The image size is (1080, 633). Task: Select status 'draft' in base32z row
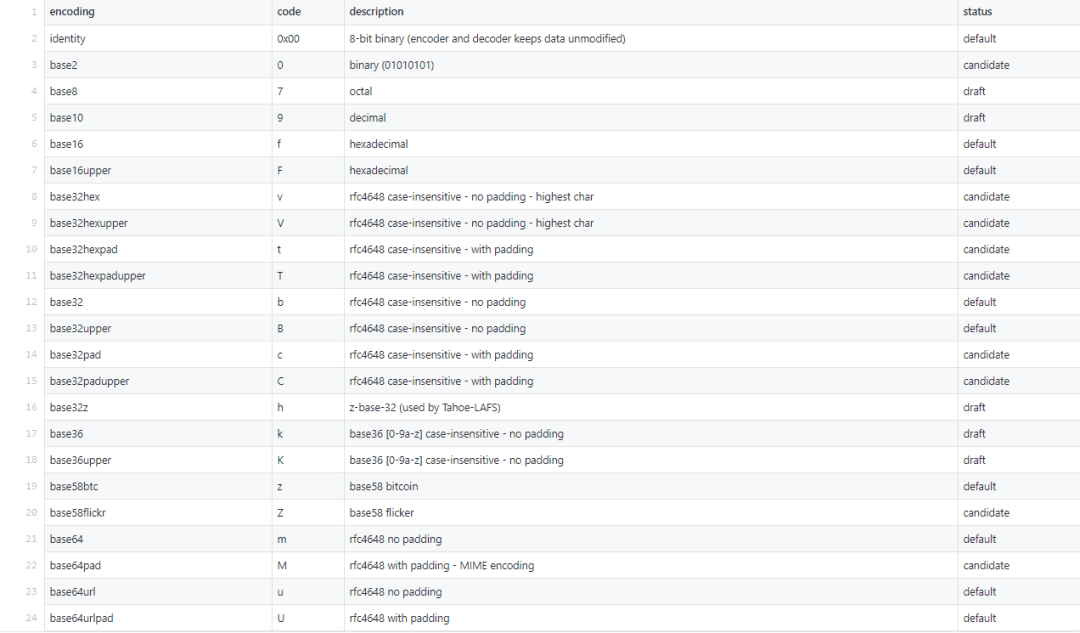click(974, 407)
